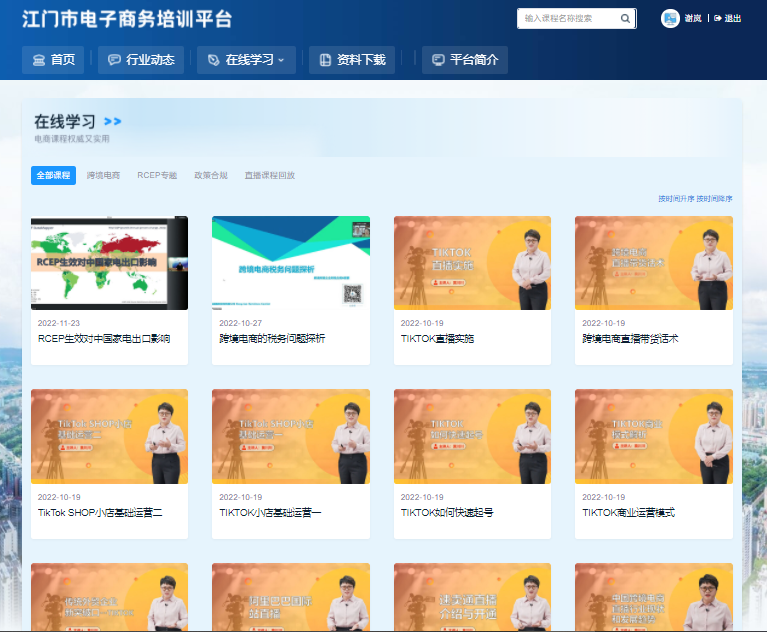This screenshot has height=632, width=767.
Task: Open the 速卖通直播介绍与开通 thumbnail
Action: (473, 597)
